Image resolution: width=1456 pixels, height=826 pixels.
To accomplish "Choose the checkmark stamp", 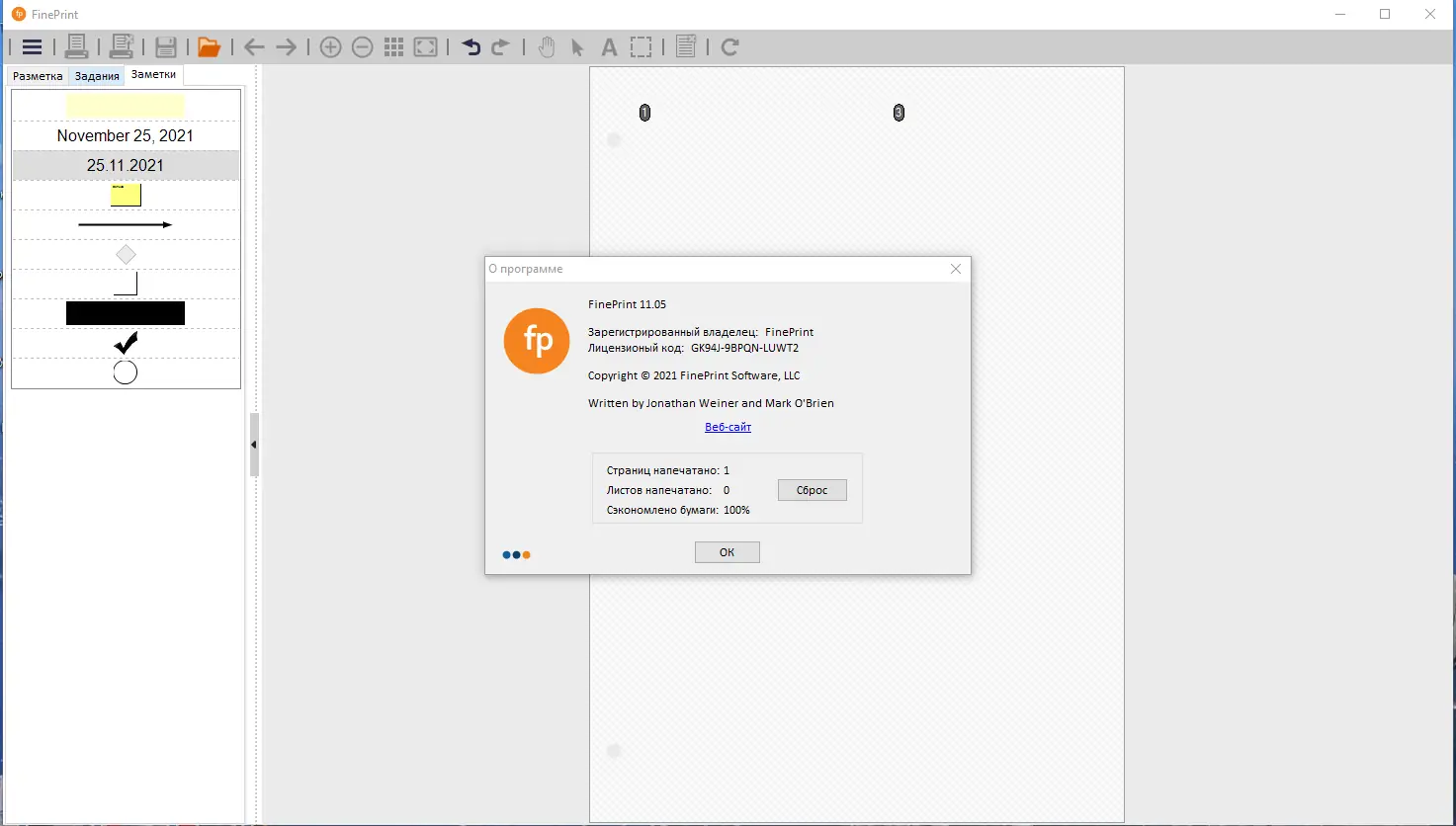I will (x=126, y=343).
